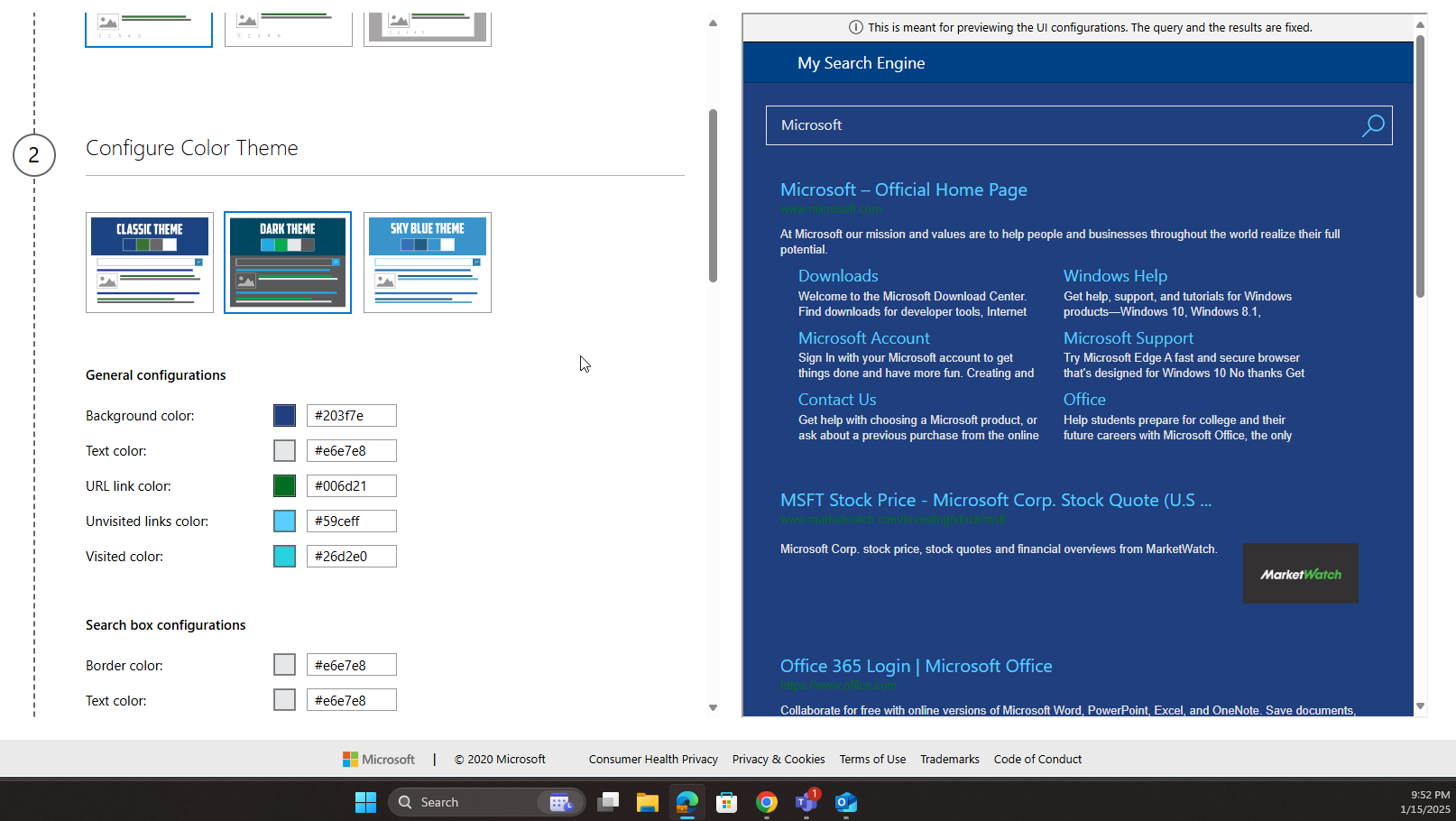
Task: Click the My Search Engine header title
Action: click(862, 63)
